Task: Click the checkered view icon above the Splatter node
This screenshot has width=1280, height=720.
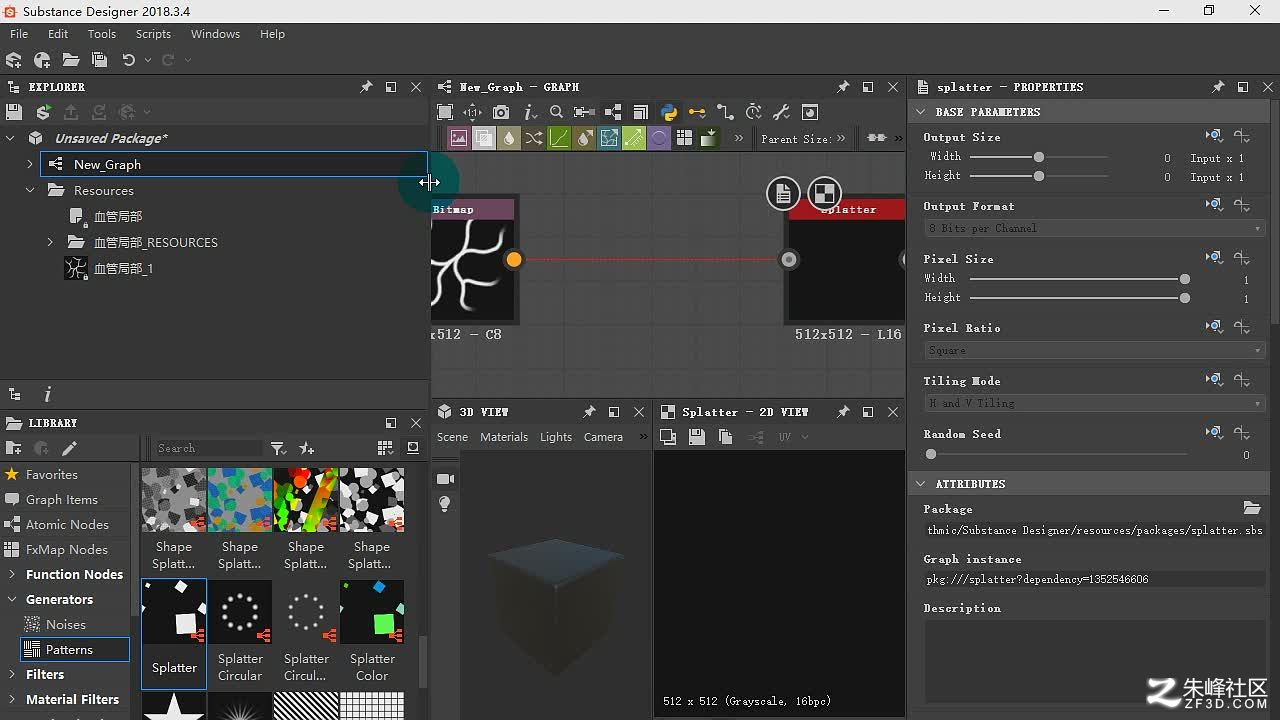Action: pyautogui.click(x=824, y=193)
